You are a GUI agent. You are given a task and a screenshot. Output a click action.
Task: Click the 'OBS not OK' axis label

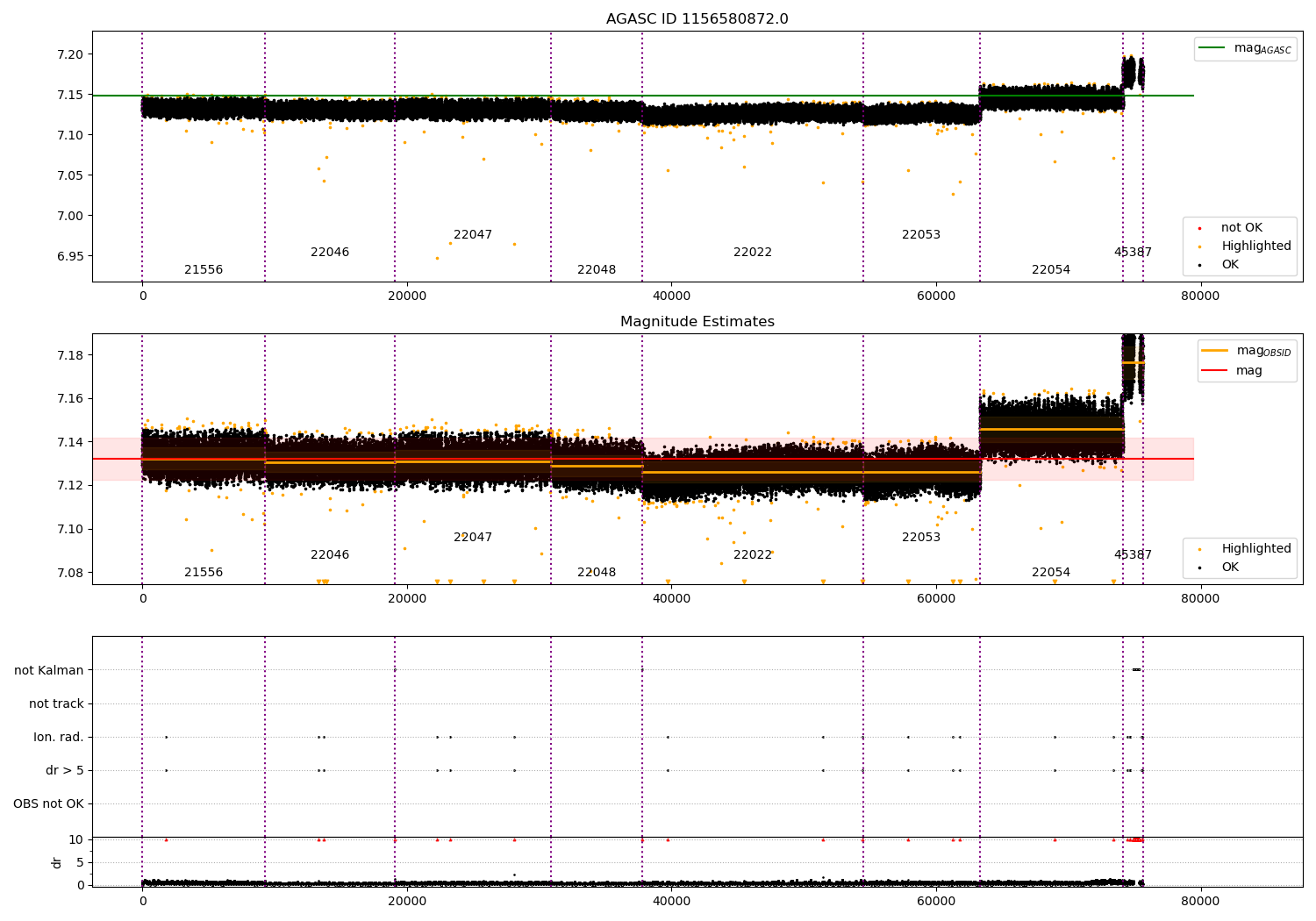pyautogui.click(x=48, y=803)
